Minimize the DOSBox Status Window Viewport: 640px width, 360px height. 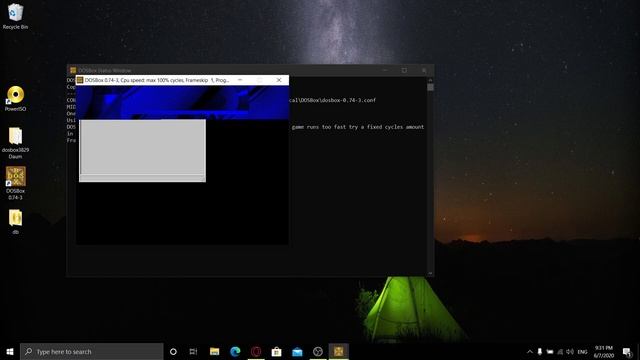pos(384,70)
